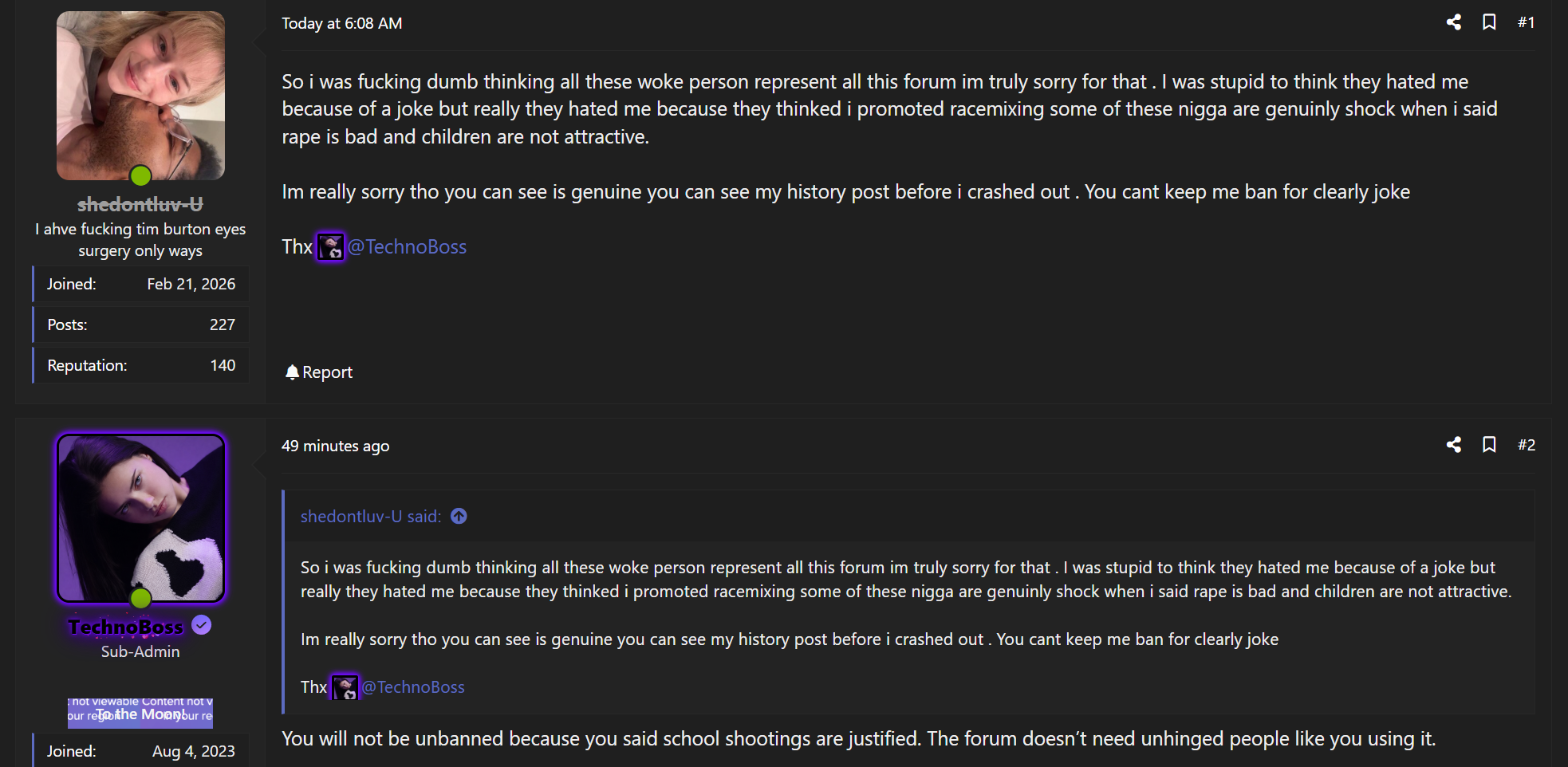
Task: Jump to quoted post via up-arrow icon
Action: point(459,517)
